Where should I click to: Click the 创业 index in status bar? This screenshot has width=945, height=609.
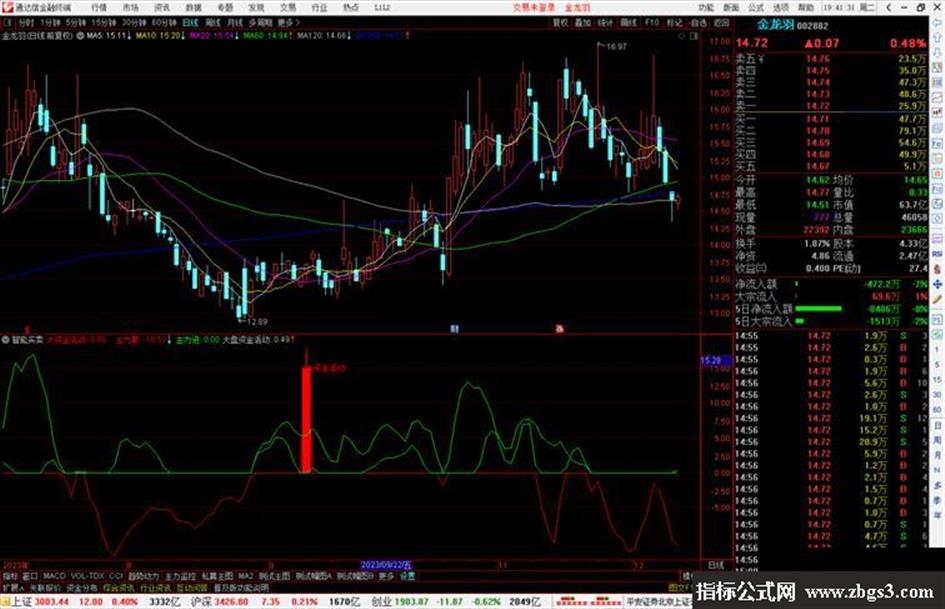pyautogui.click(x=381, y=601)
